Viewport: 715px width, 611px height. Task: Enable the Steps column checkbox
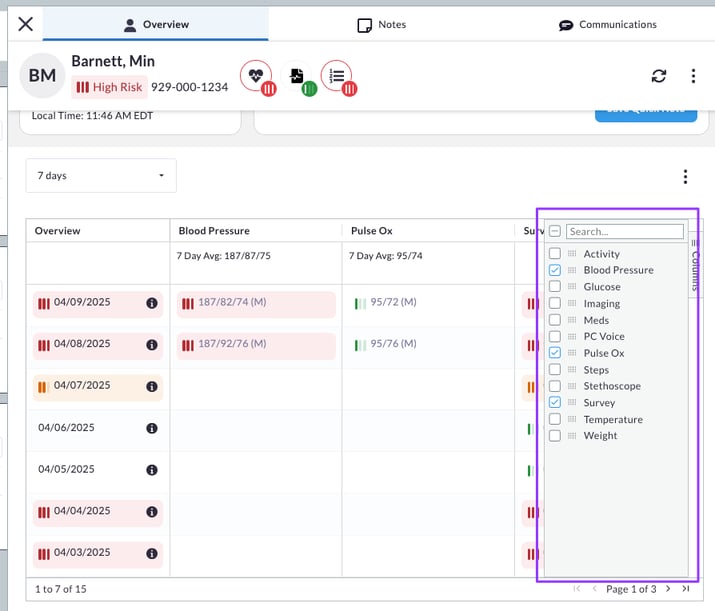[x=554, y=369]
